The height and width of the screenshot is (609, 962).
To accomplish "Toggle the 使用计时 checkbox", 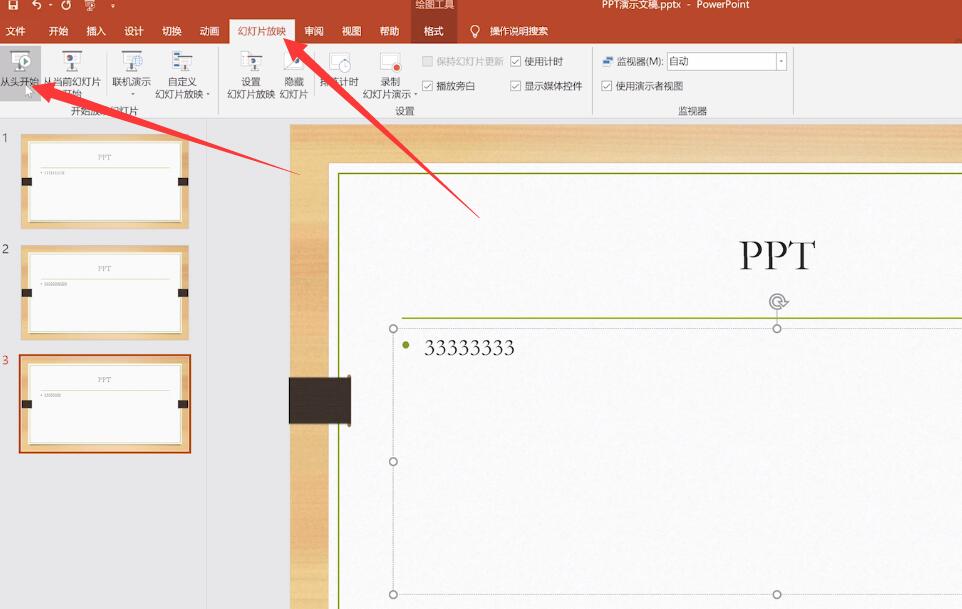I will [x=515, y=61].
